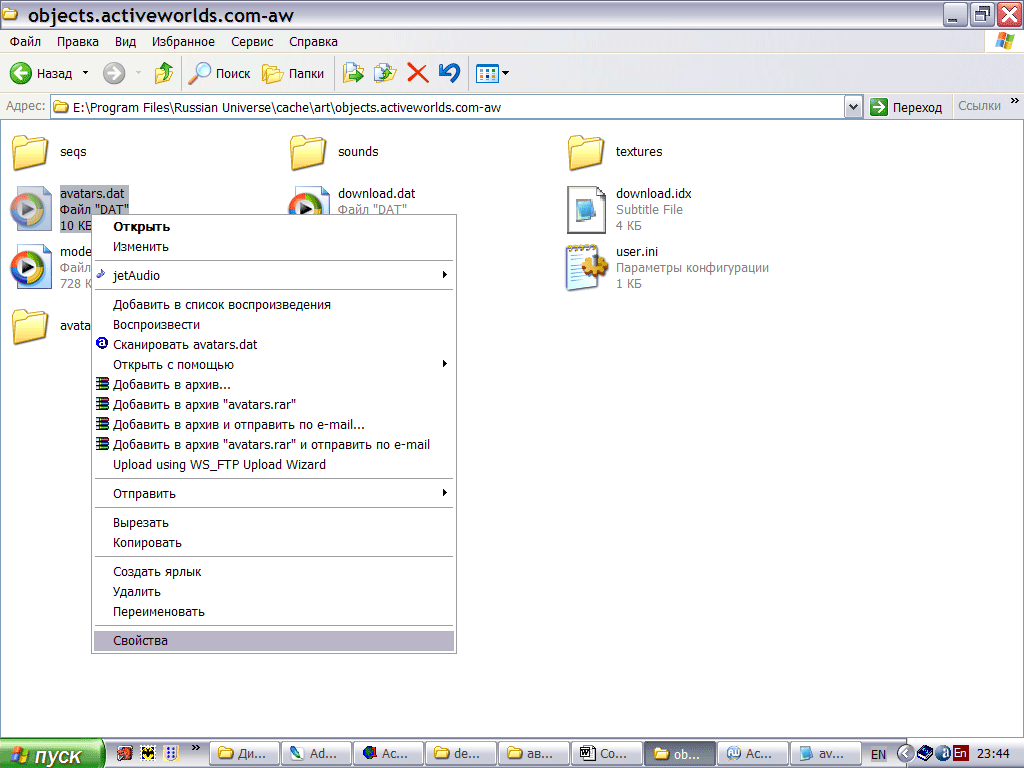Go up one folder level icon
Viewport: 1024px width, 768px height.
tap(163, 73)
